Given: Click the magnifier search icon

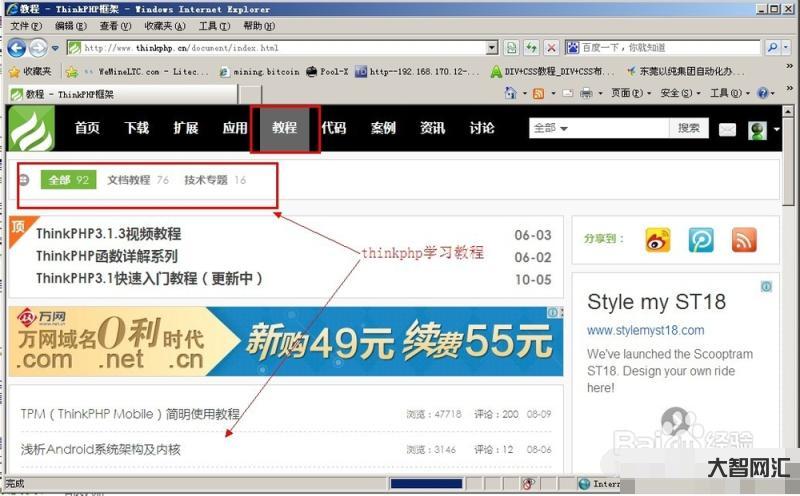Looking at the screenshot, I should 772,47.
